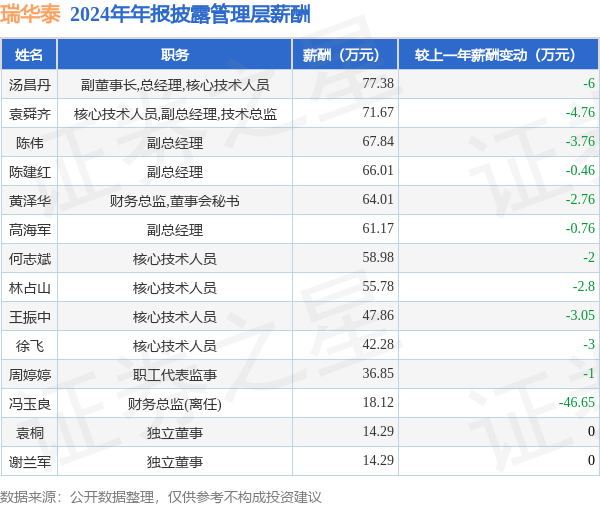Click salary change value -6
The height and width of the screenshot is (506, 600).
point(589,83)
